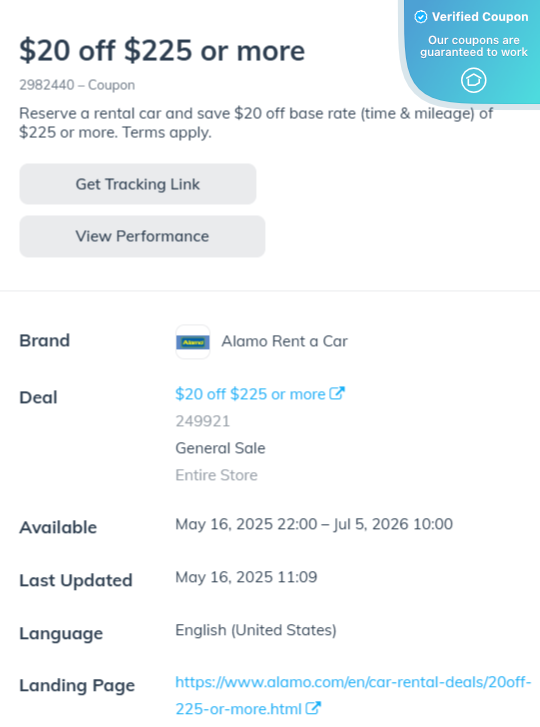The height and width of the screenshot is (727, 540).
Task: Click the coupon description paragraph
Action: click(x=256, y=123)
